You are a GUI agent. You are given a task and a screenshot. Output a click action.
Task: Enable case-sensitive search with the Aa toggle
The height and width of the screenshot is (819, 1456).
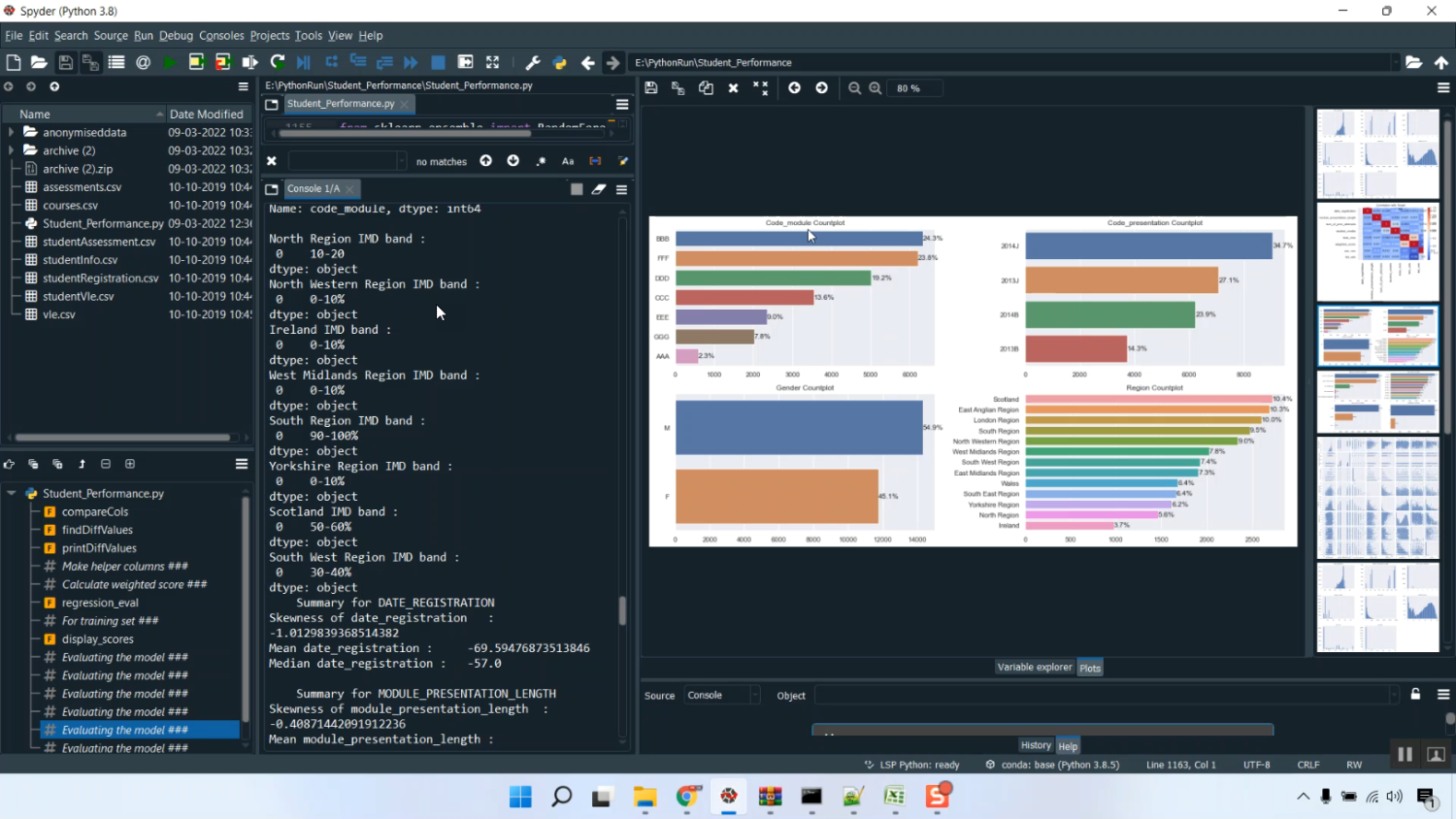tap(568, 161)
